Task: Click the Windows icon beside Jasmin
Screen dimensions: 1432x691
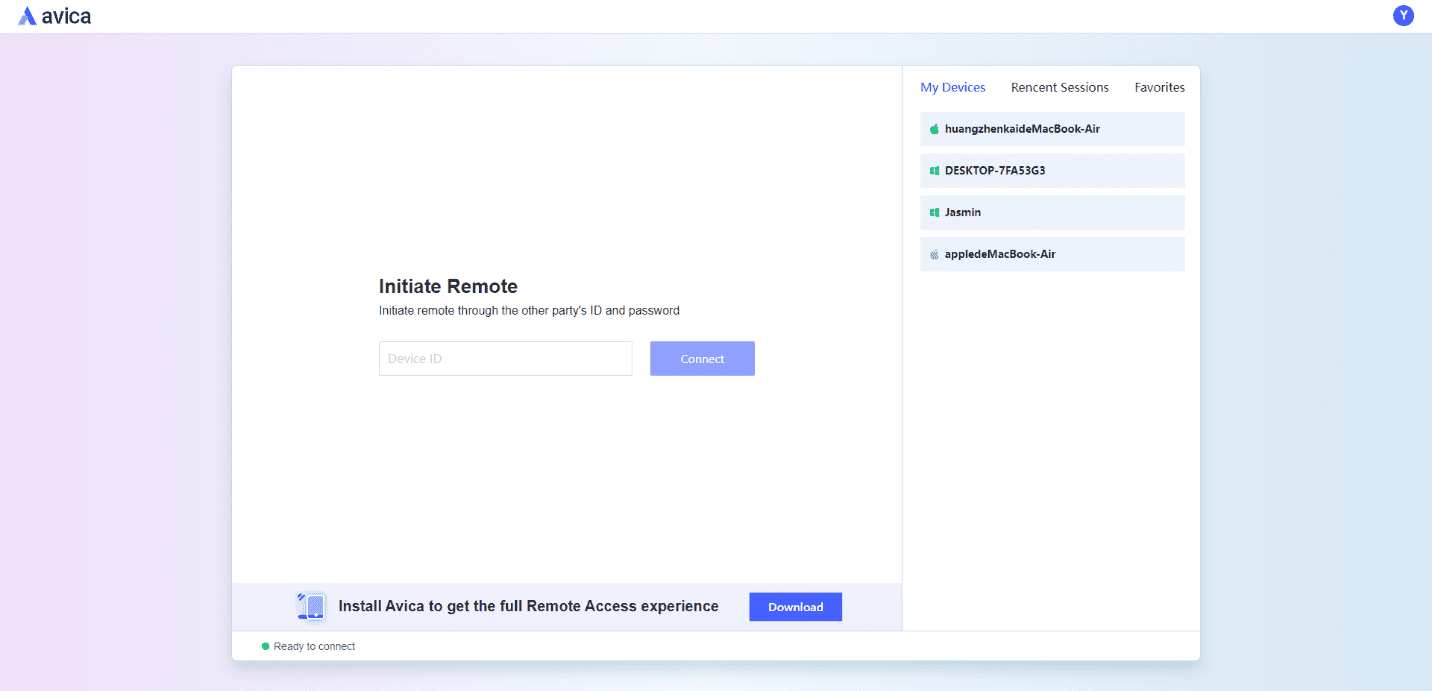Action: 934,213
